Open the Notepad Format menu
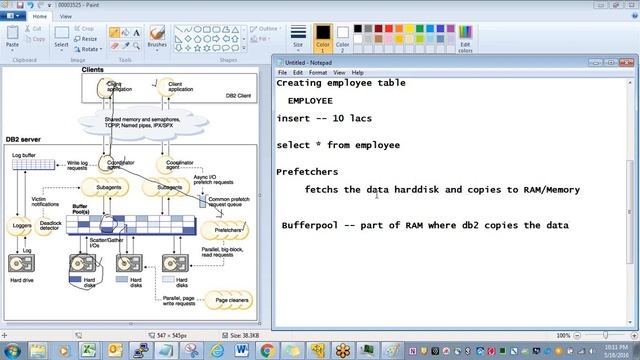Image resolution: width=640 pixels, height=360 pixels. click(x=318, y=73)
